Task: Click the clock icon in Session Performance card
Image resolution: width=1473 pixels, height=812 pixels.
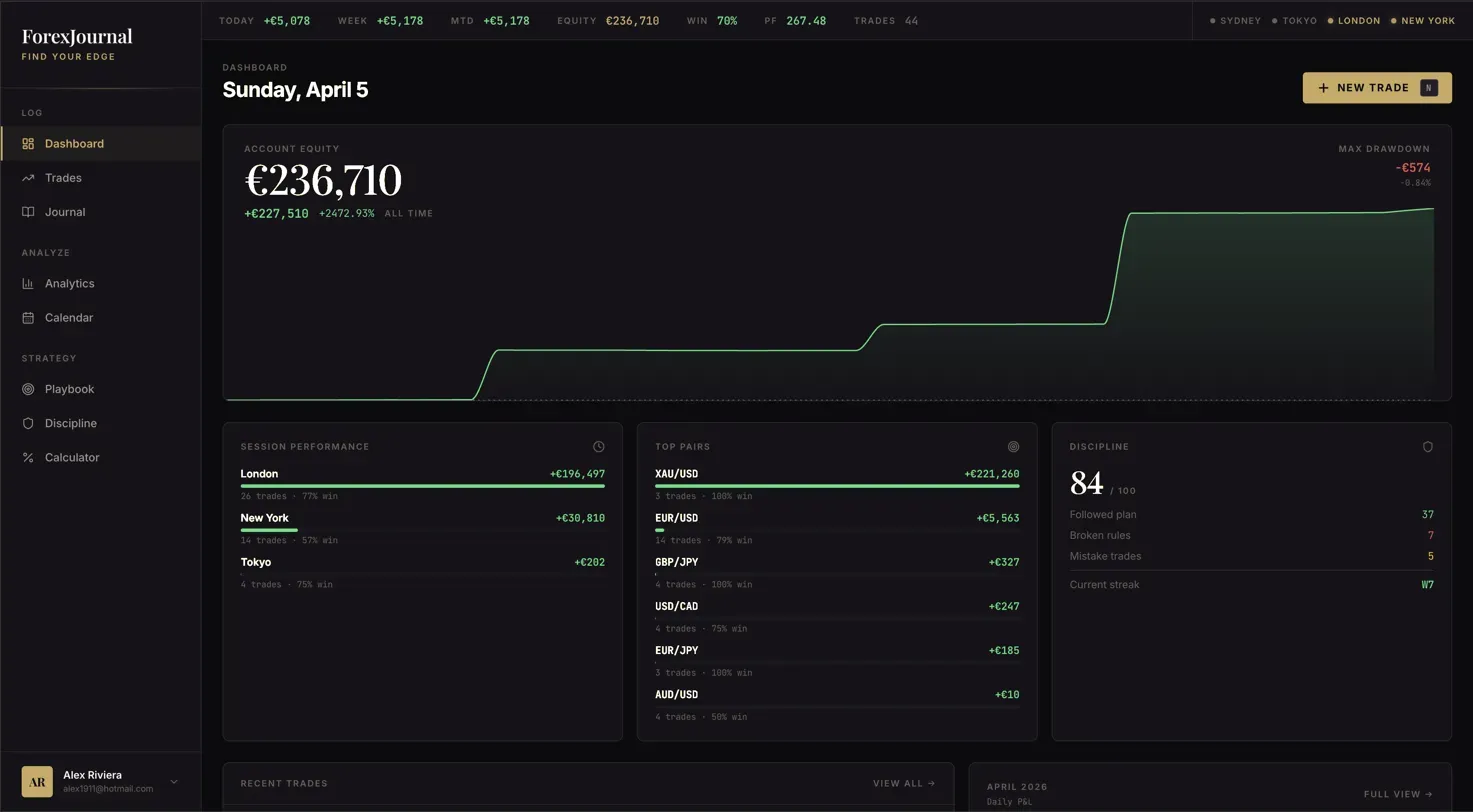Action: tap(599, 447)
